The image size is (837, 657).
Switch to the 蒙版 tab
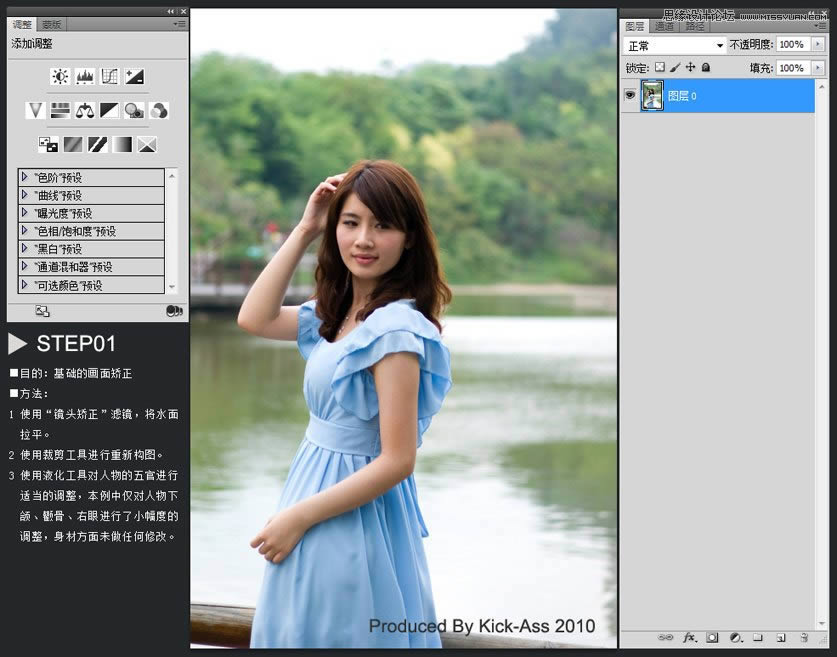51,24
